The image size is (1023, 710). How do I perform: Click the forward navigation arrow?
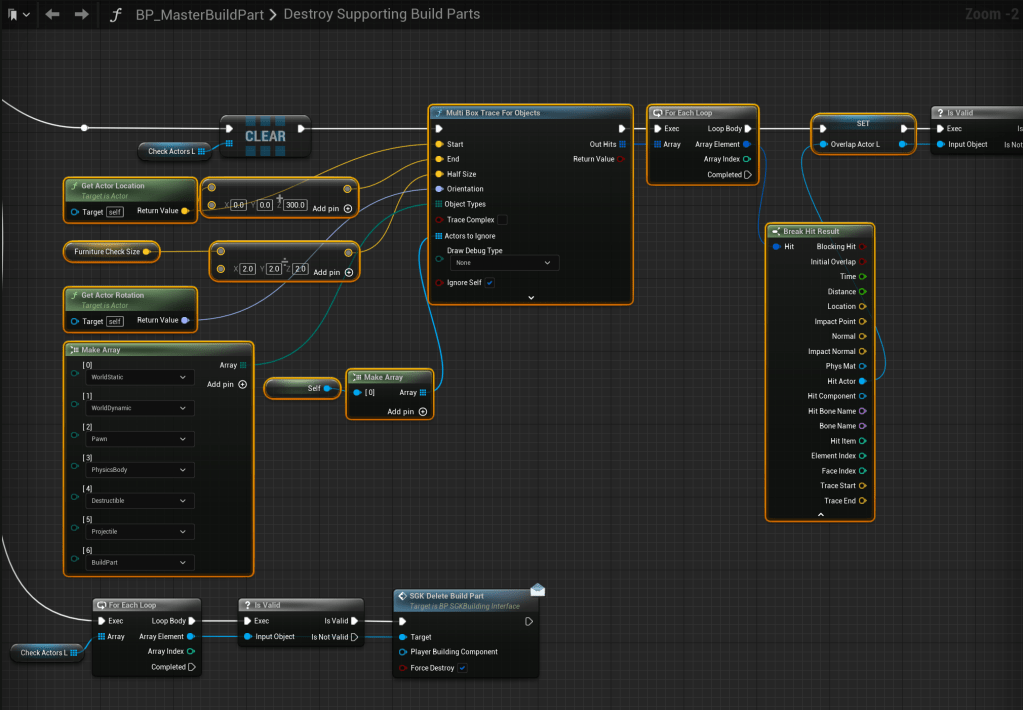(x=82, y=15)
